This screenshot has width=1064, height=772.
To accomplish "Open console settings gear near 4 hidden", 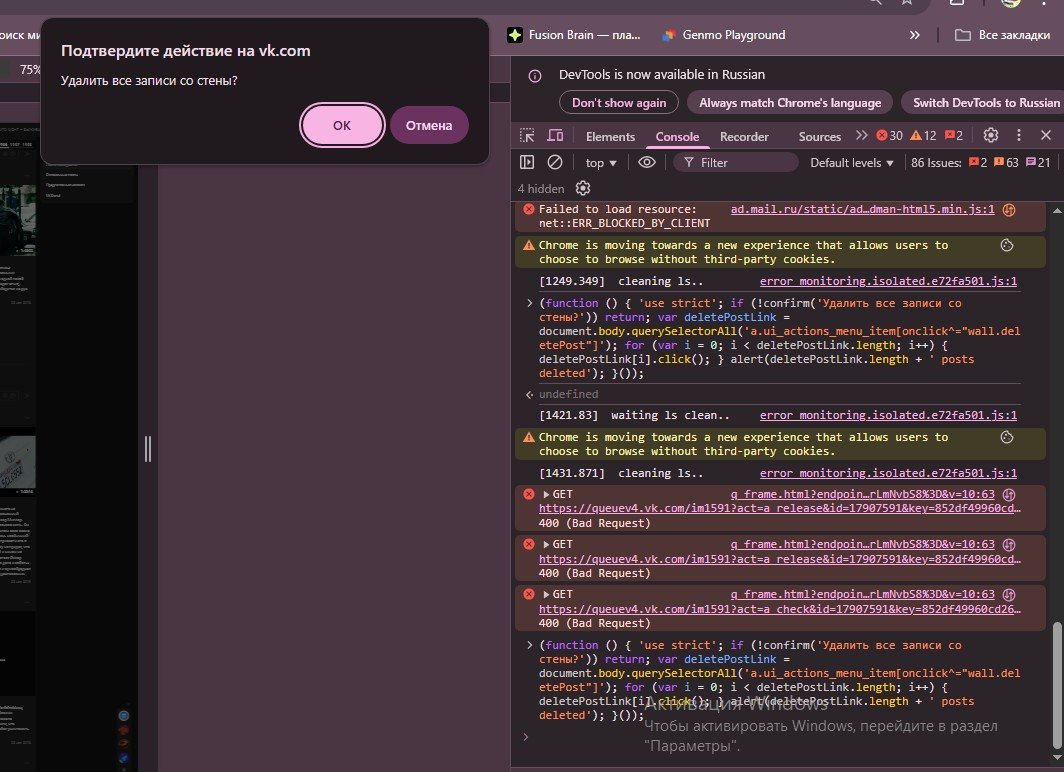I will point(583,188).
